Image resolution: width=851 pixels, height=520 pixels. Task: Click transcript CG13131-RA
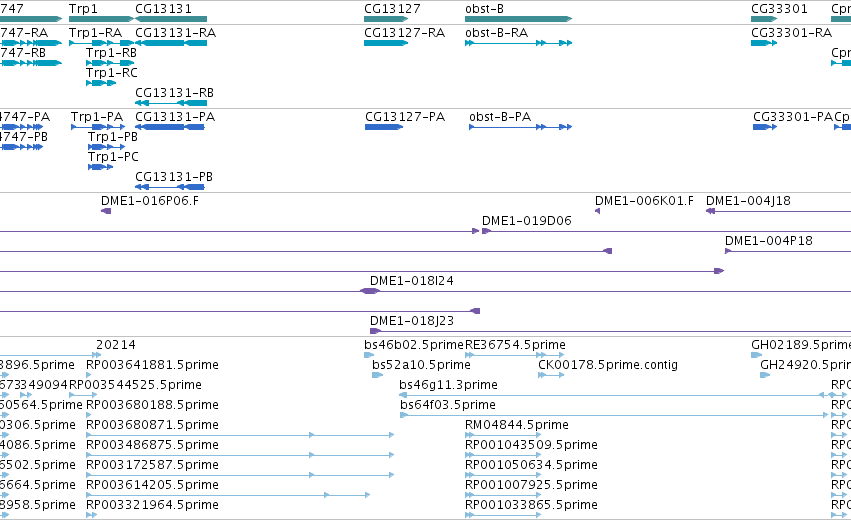tap(171, 43)
